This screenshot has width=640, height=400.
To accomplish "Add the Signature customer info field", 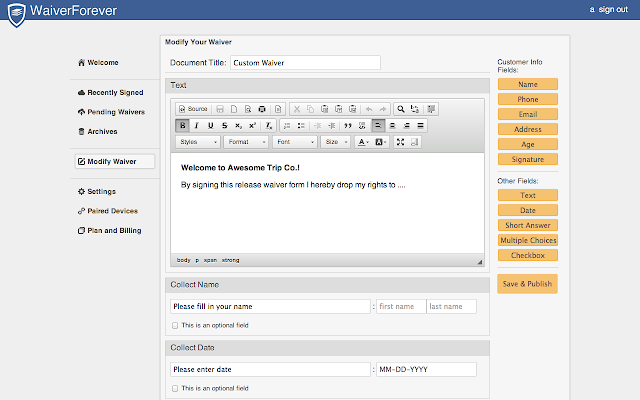I will (527, 160).
